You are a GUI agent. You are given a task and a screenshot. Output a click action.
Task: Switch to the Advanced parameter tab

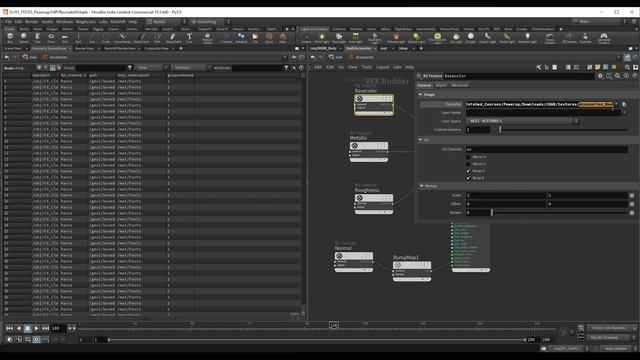[x=460, y=85]
